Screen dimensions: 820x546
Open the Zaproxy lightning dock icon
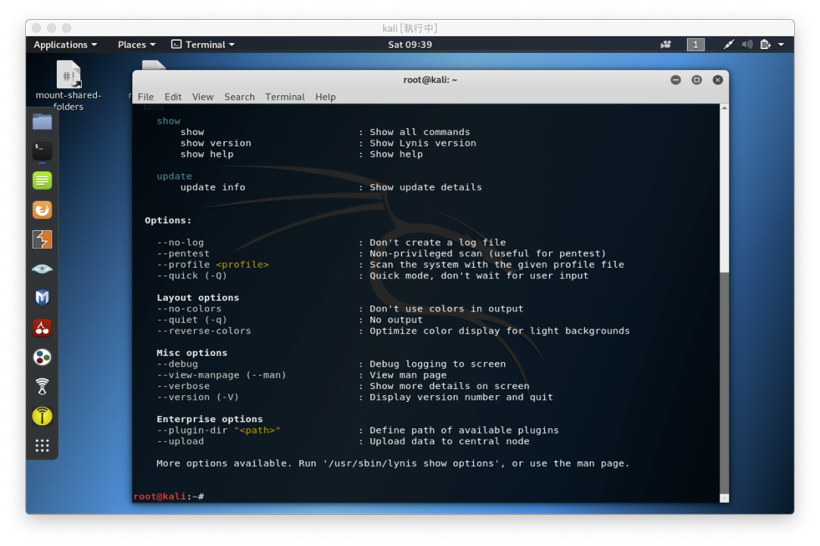[x=42, y=240]
